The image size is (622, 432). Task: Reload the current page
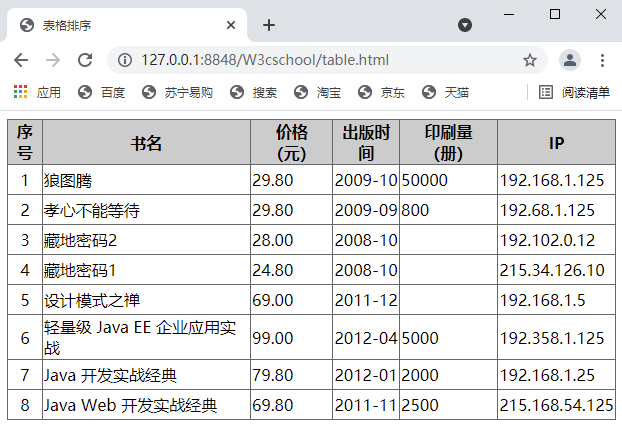[x=85, y=60]
